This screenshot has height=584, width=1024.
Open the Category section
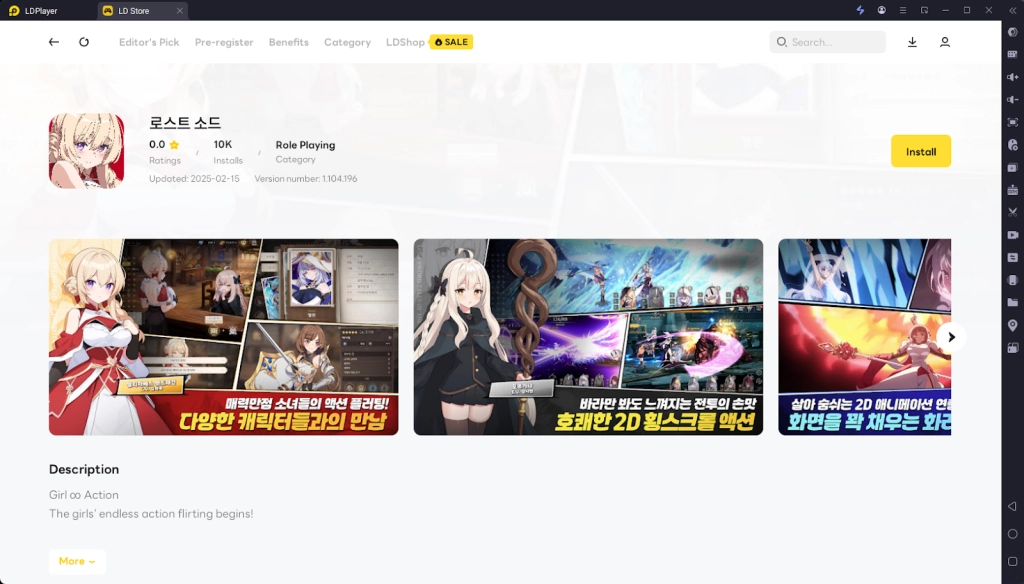click(347, 42)
